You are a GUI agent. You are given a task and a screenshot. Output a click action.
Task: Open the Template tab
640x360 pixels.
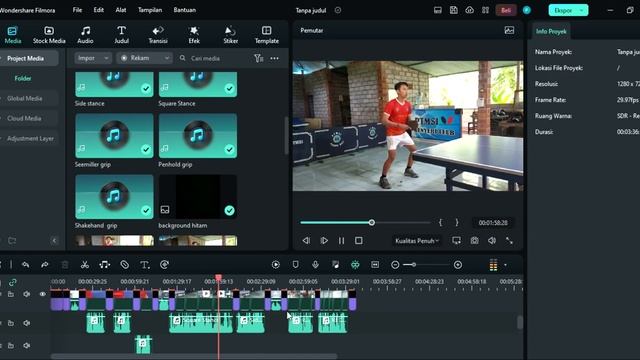(267, 35)
